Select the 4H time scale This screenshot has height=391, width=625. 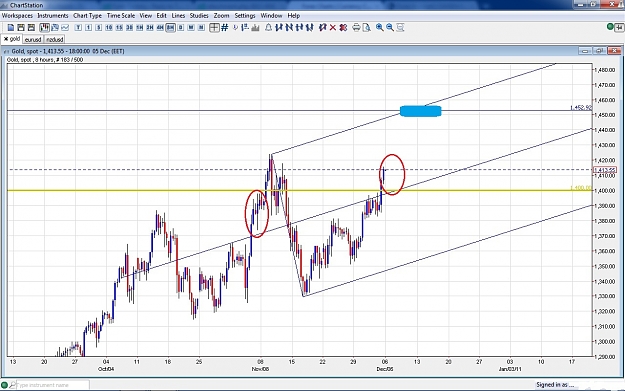[160, 28]
